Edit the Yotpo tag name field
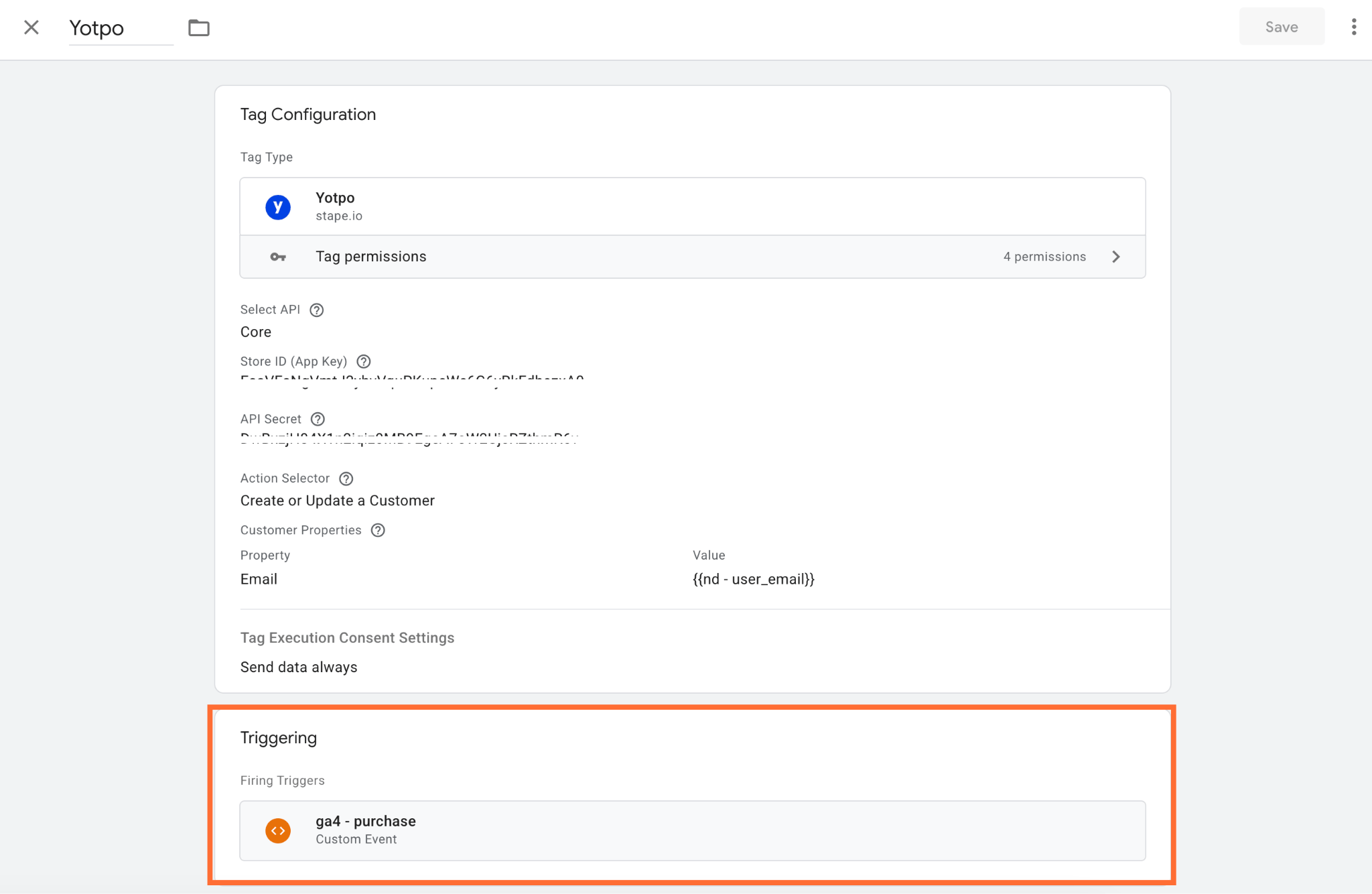Screen dimensions: 1372x894 point(121,28)
